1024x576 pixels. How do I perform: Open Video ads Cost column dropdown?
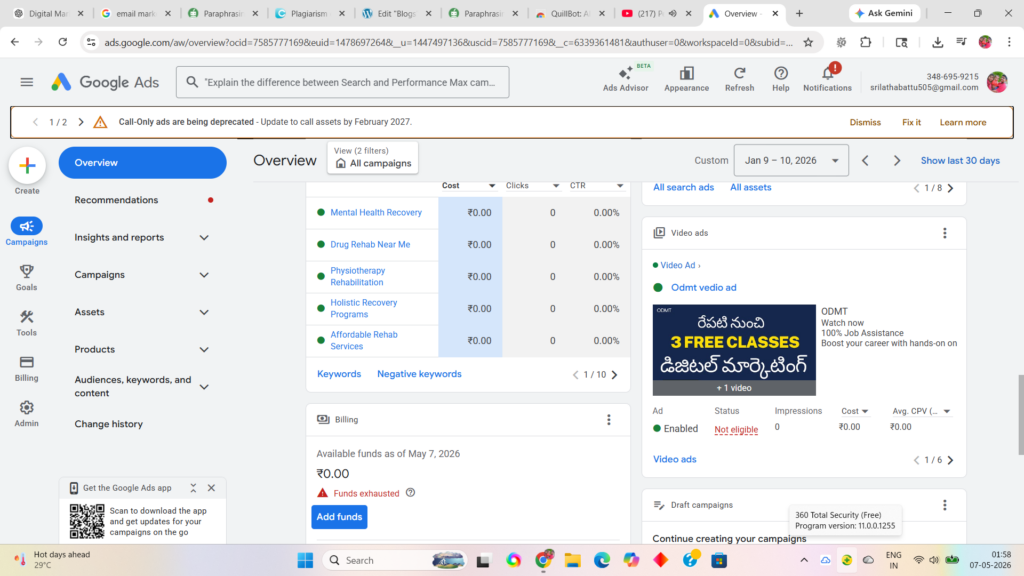[x=865, y=411]
